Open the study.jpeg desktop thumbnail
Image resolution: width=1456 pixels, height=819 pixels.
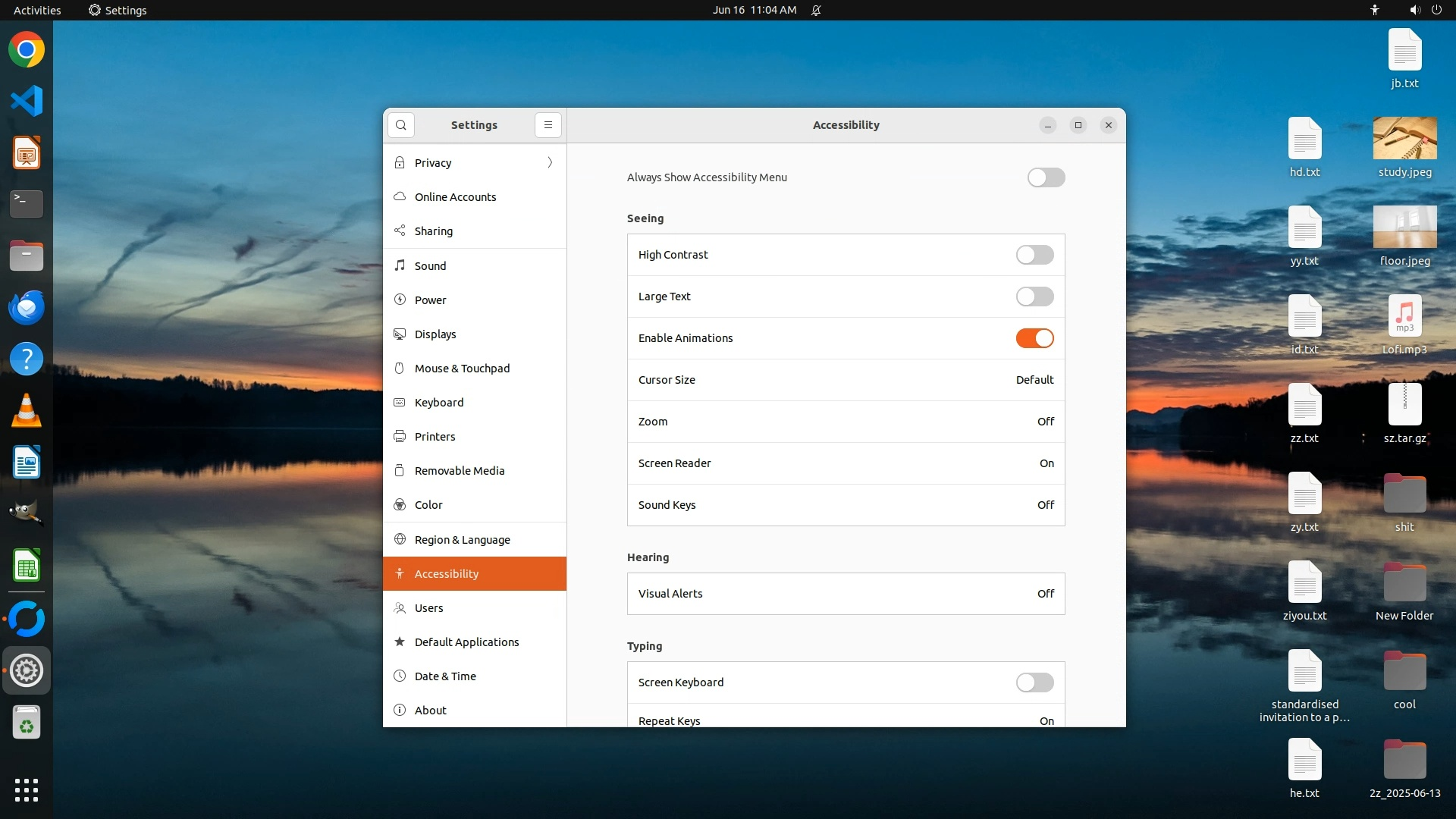(x=1404, y=138)
